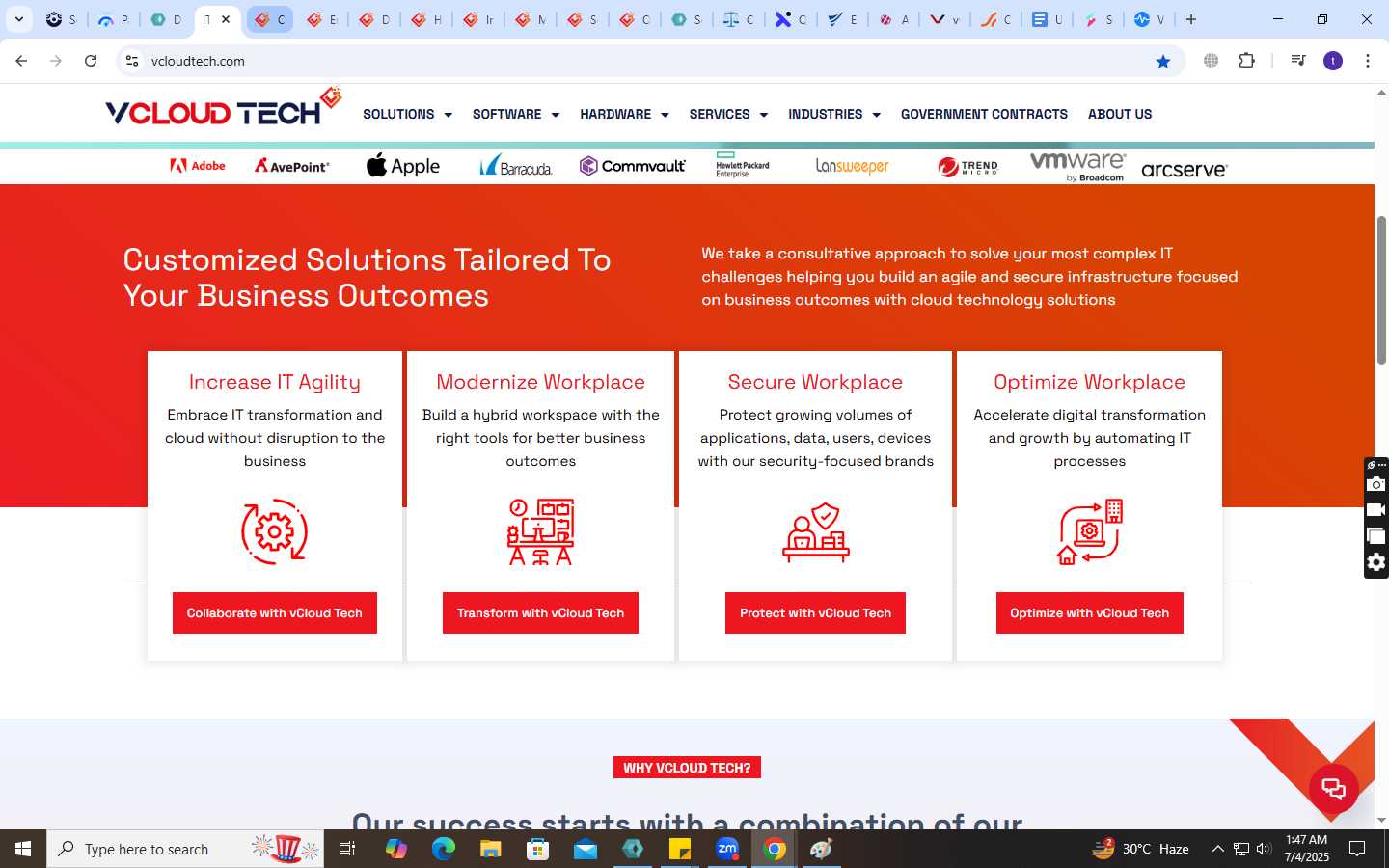Image resolution: width=1389 pixels, height=868 pixels.
Task: Click the Optimize Workplace automation icon
Action: tap(1090, 531)
